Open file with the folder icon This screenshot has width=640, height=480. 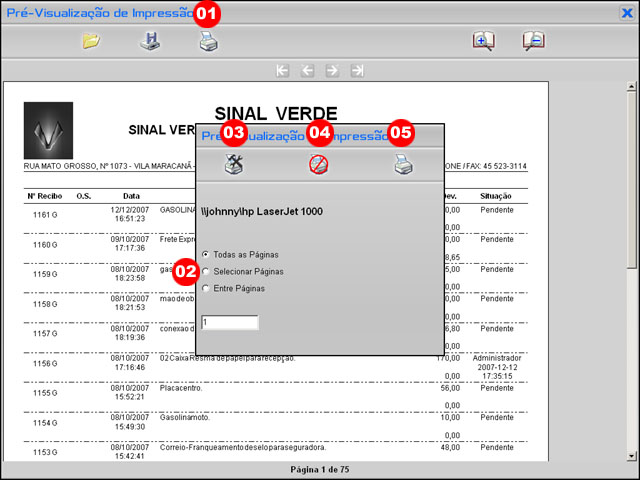pos(91,42)
